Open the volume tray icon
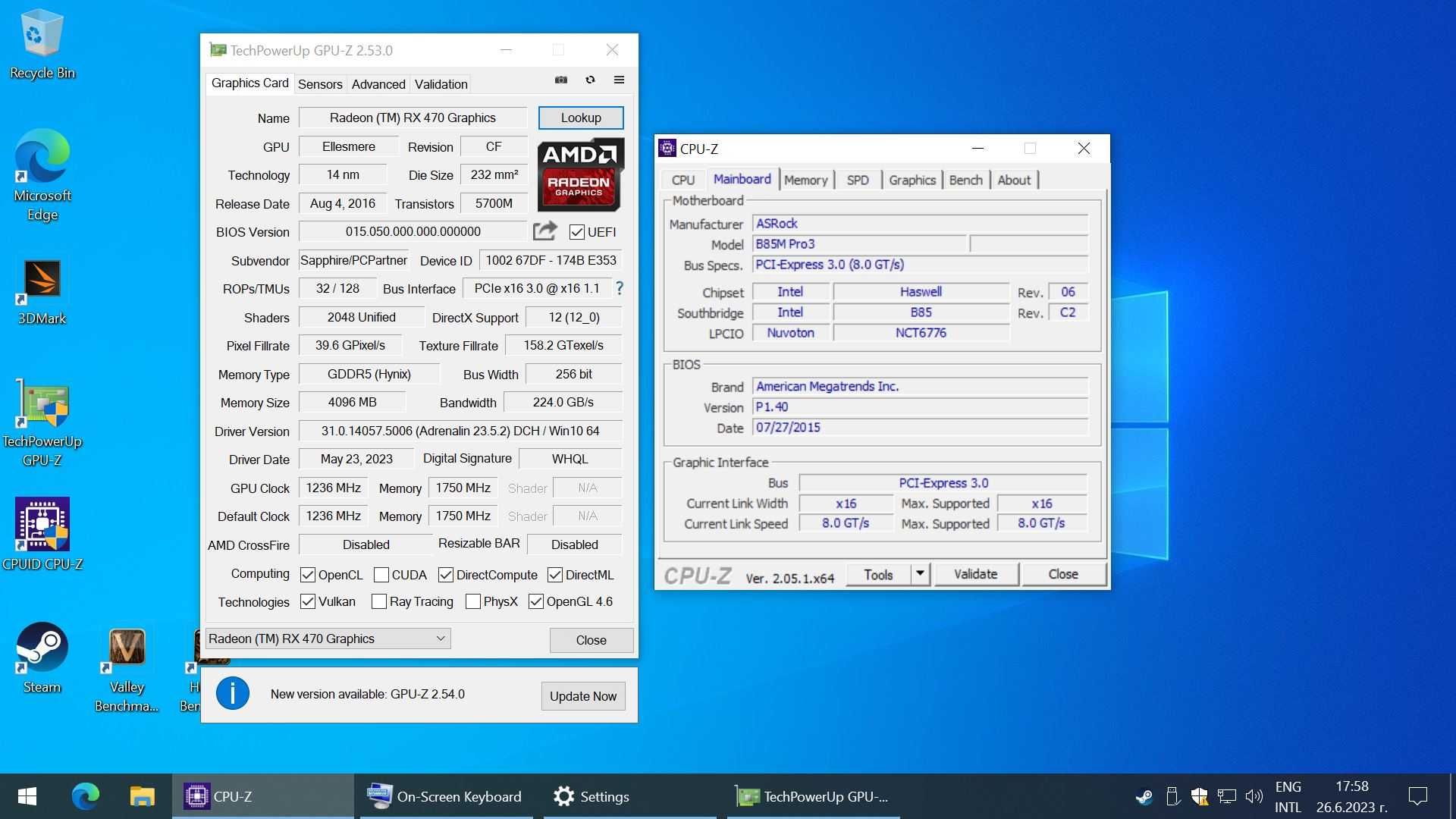The height and width of the screenshot is (819, 1456). tap(1254, 796)
